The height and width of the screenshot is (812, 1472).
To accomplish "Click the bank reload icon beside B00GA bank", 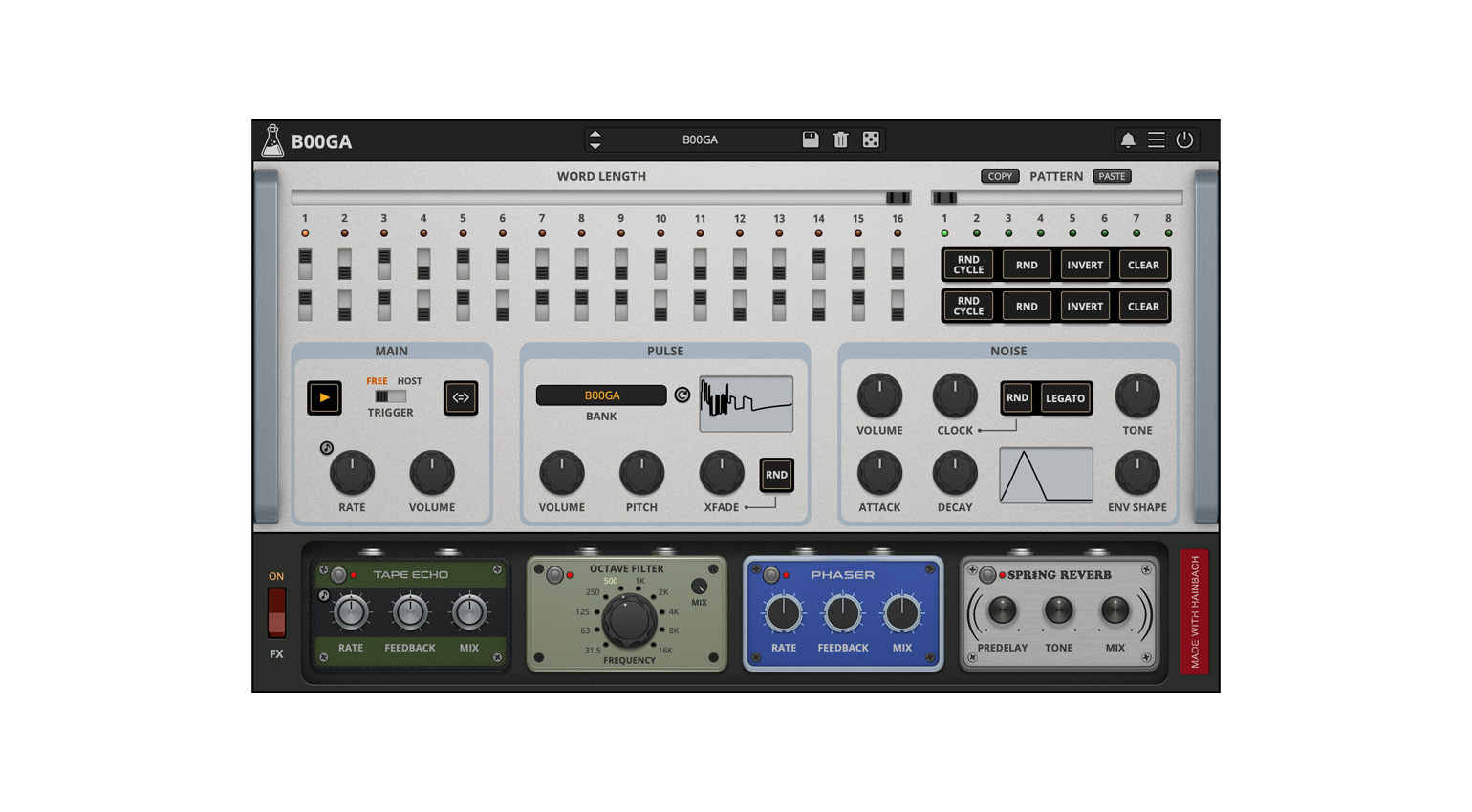I will (x=682, y=395).
